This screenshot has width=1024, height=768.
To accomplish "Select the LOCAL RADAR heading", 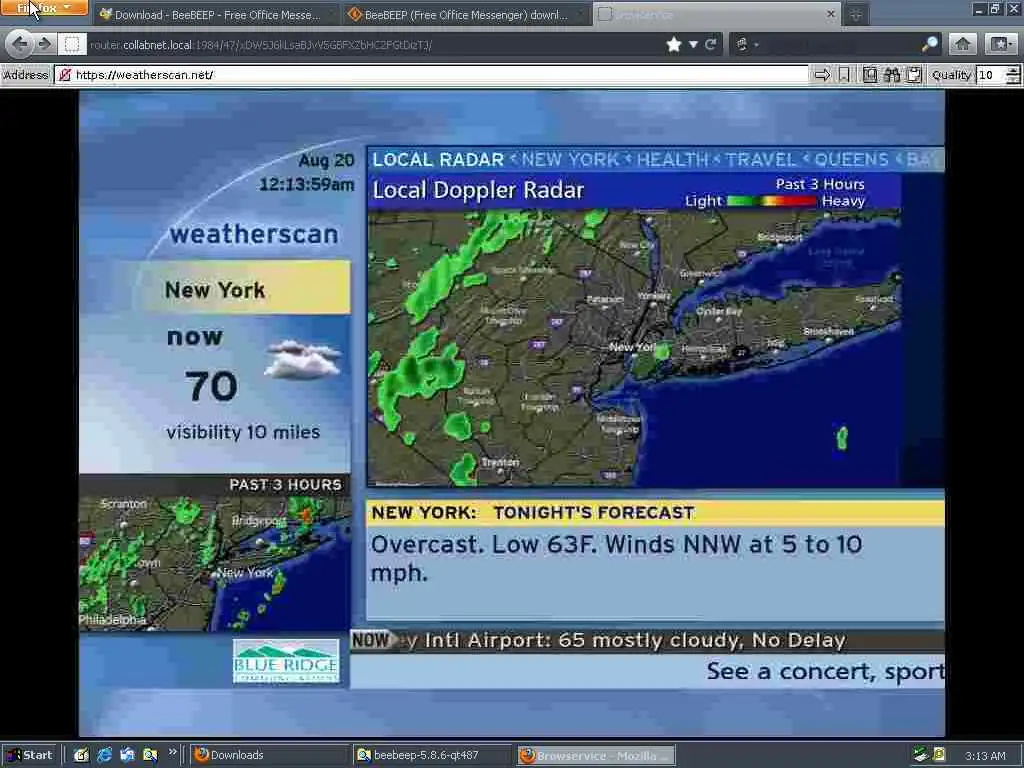I will [438, 160].
